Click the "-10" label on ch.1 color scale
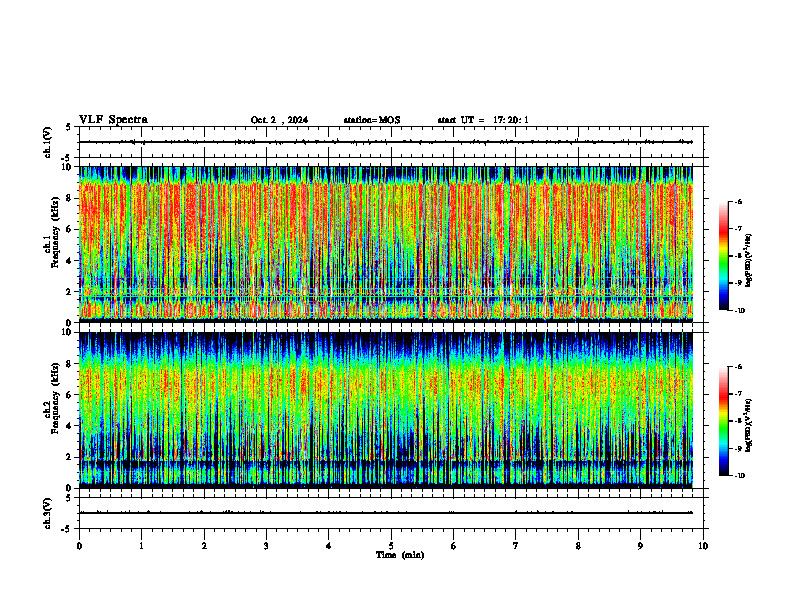Screen dimensions: 792x612 [x=740, y=311]
